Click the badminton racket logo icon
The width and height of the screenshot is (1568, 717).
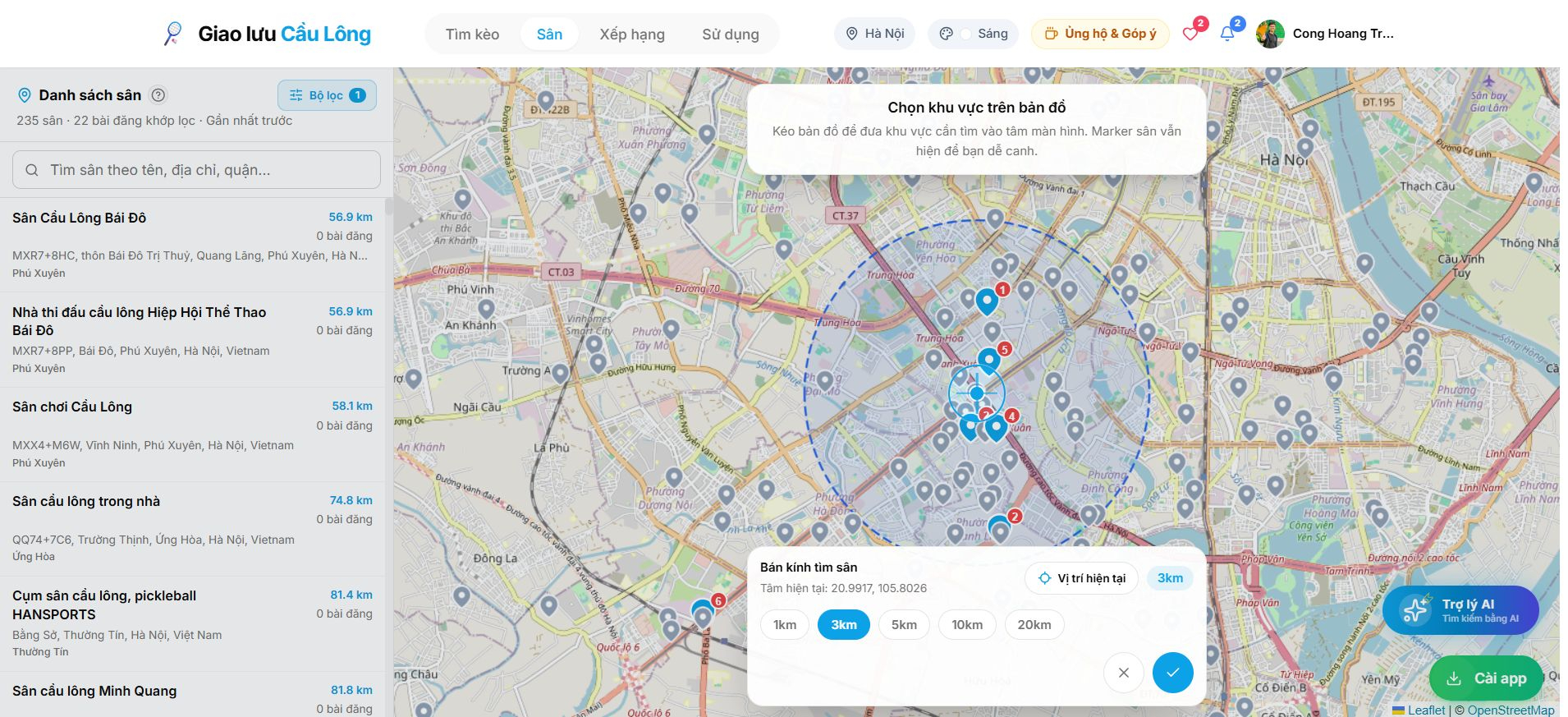173,34
